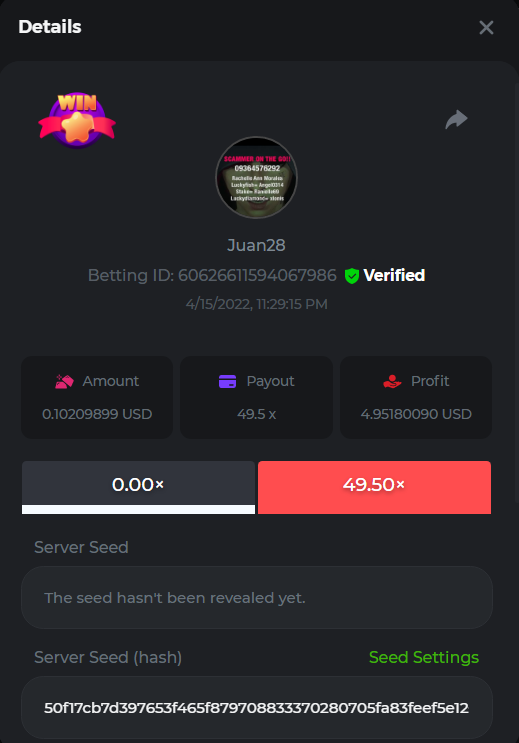Click the Amount 0.10209899 USD card
519x743 pixels.
(97, 398)
